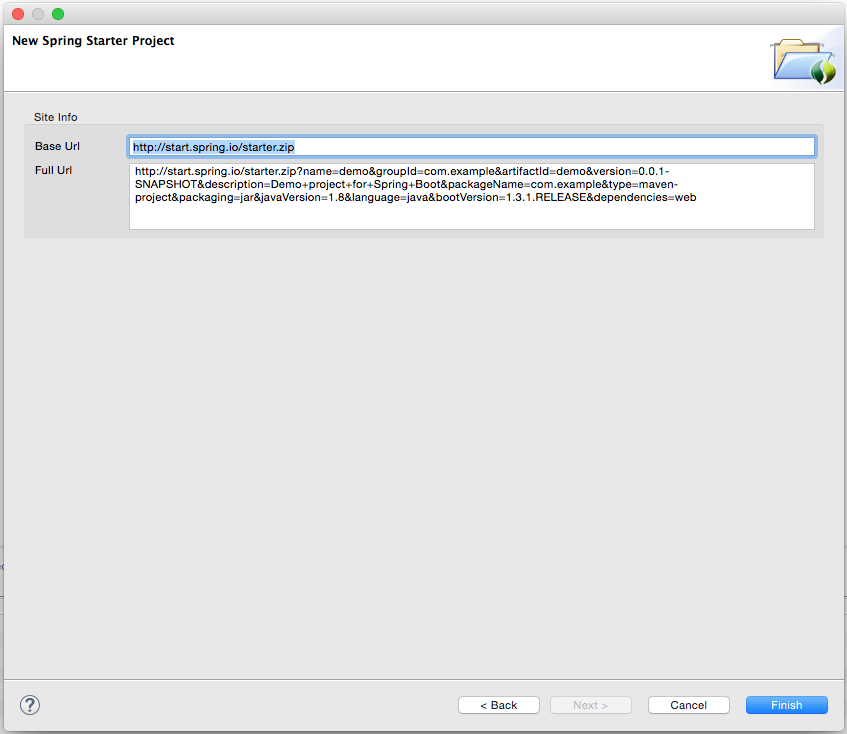Screen dimensions: 847x734
Task: Close the dialog using the red window button
Action: click(x=18, y=14)
